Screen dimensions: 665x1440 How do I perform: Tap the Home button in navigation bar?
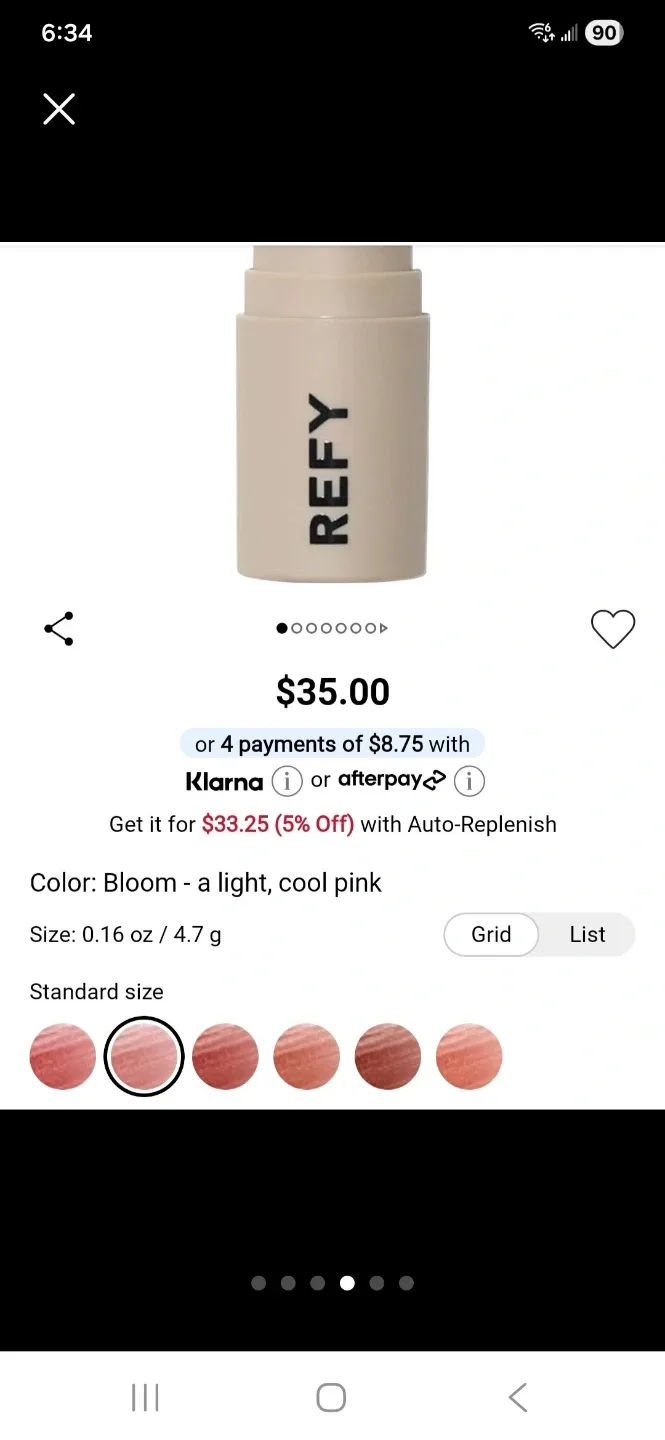point(330,1397)
